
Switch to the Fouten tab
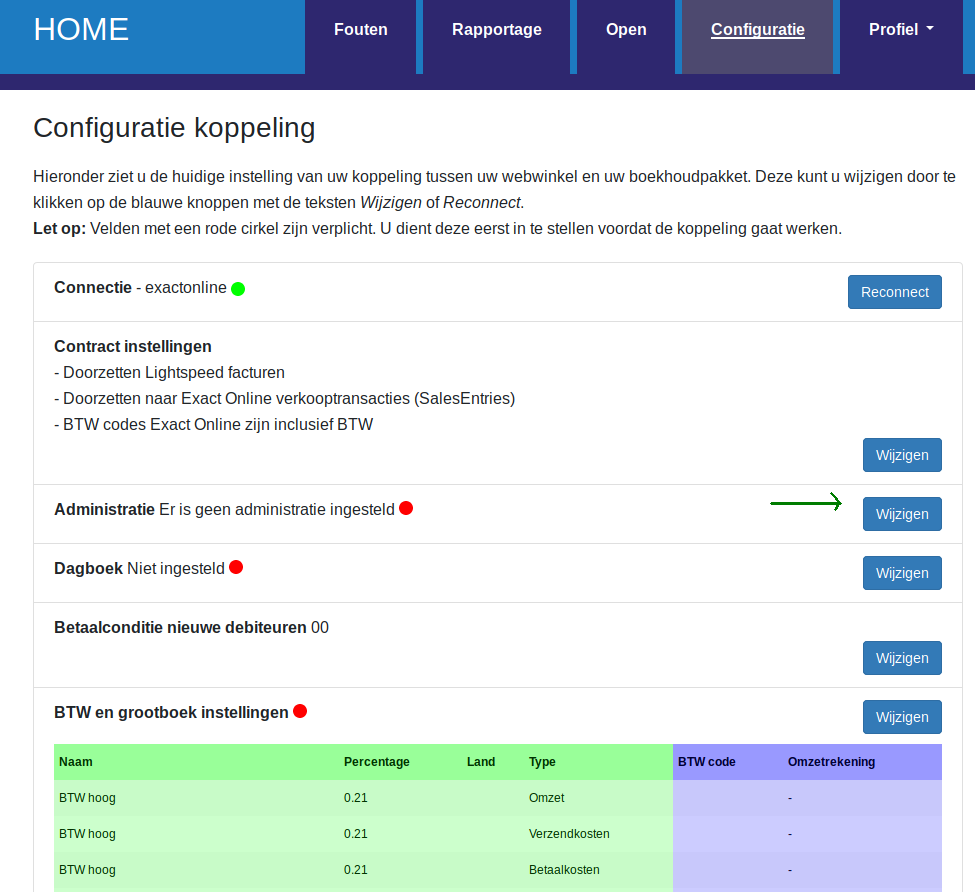pos(360,29)
